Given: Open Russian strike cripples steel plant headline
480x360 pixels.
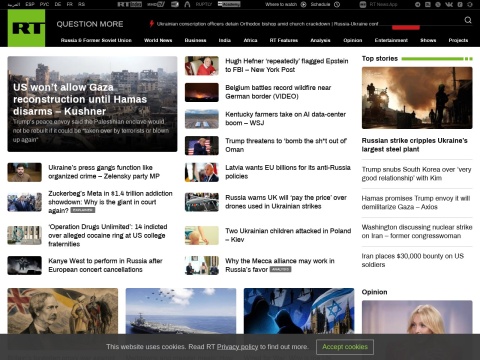Looking at the screenshot, I should coord(415,145).
